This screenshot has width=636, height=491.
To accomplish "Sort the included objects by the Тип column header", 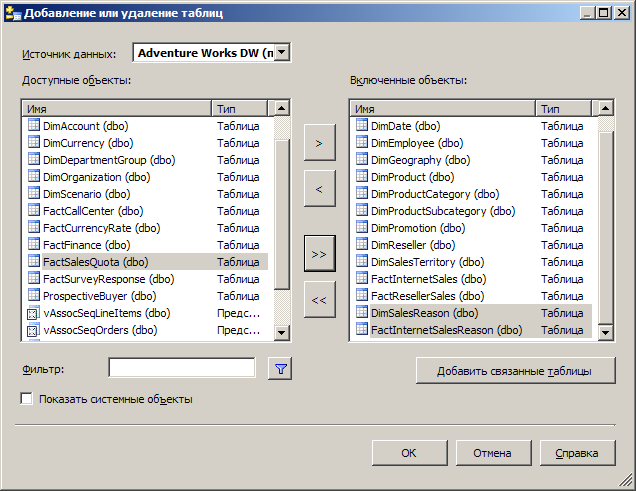I will (x=564, y=109).
